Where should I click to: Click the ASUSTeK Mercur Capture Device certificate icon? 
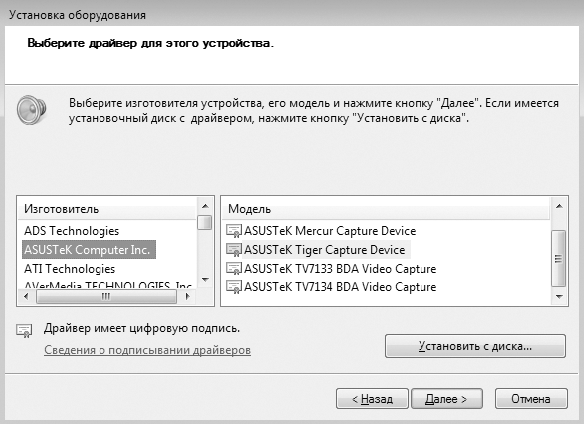click(x=234, y=231)
